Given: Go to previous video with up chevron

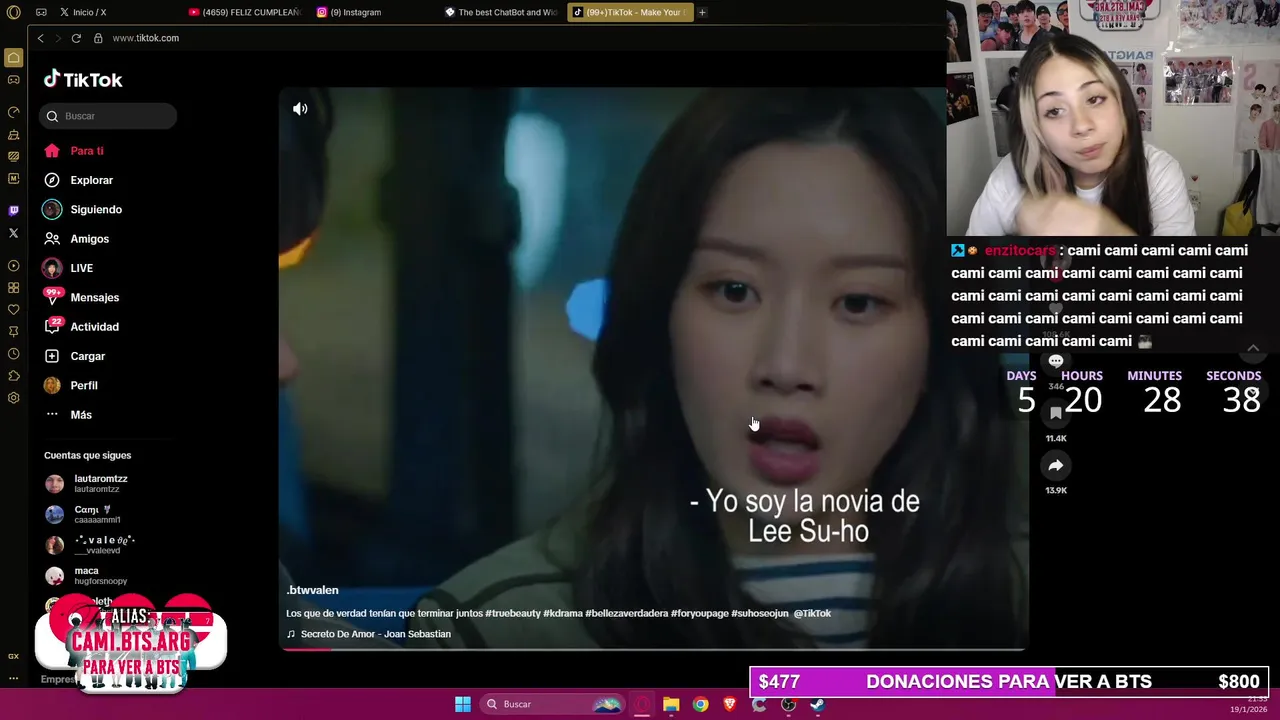Looking at the screenshot, I should click(1253, 348).
